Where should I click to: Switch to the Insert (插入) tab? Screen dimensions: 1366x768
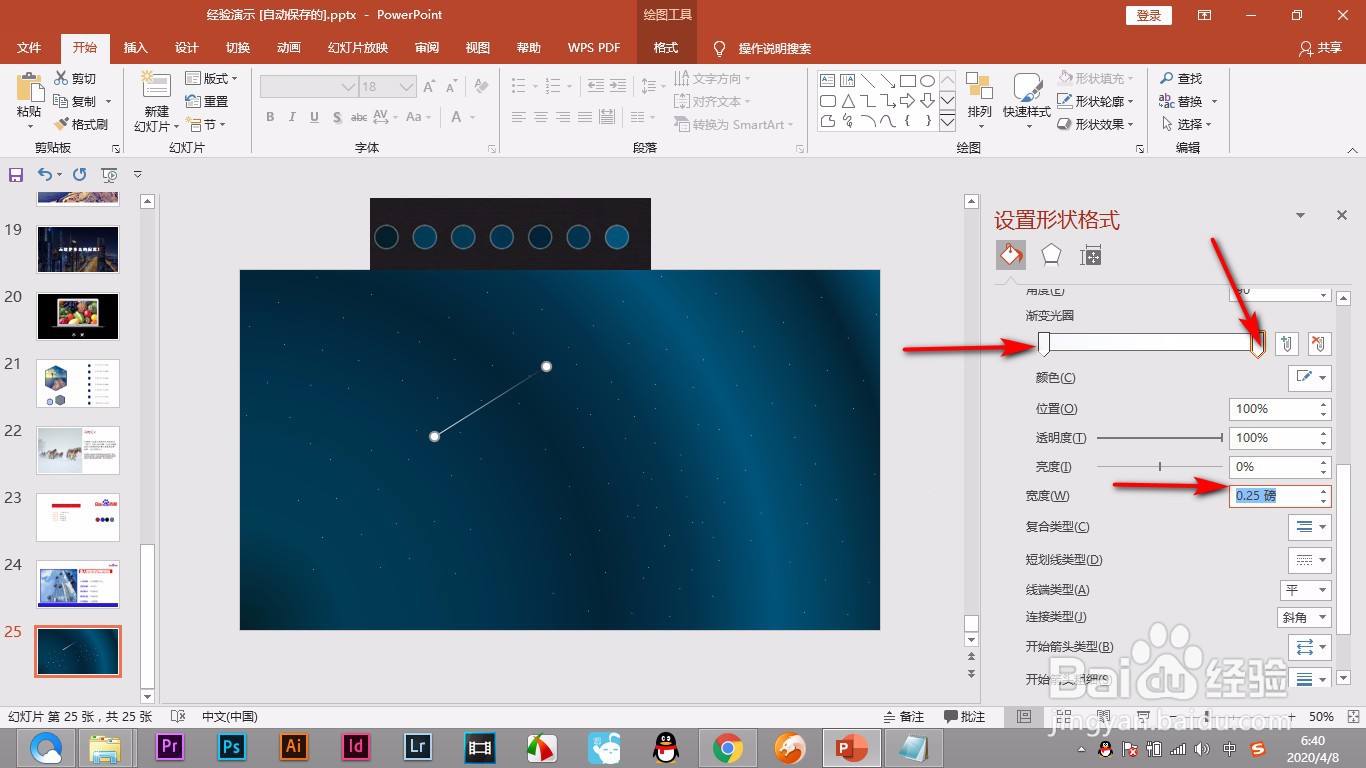click(135, 48)
